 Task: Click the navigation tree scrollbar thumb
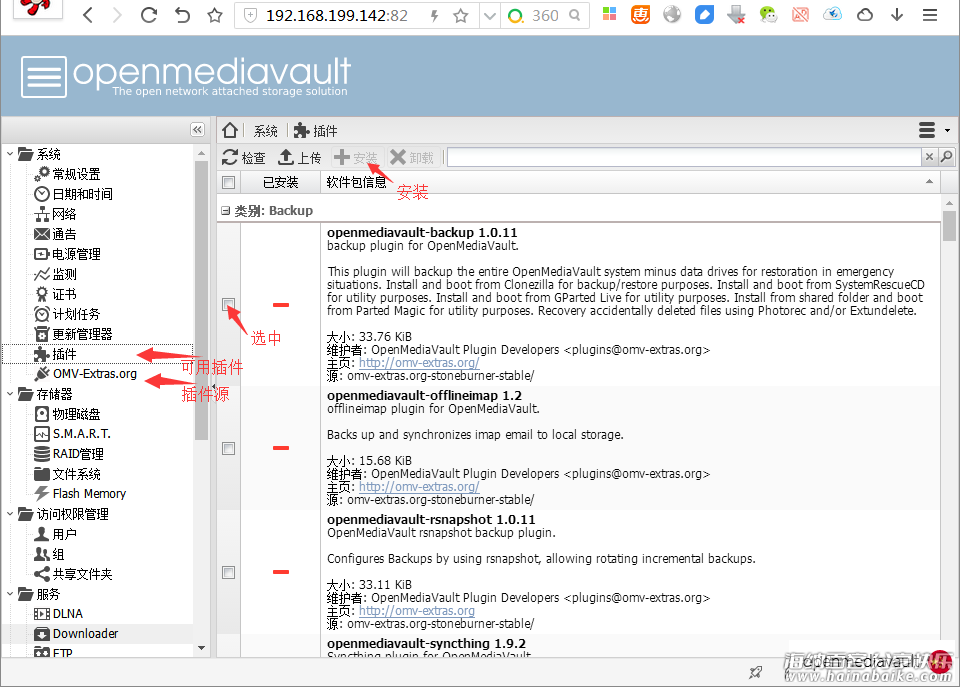201,300
